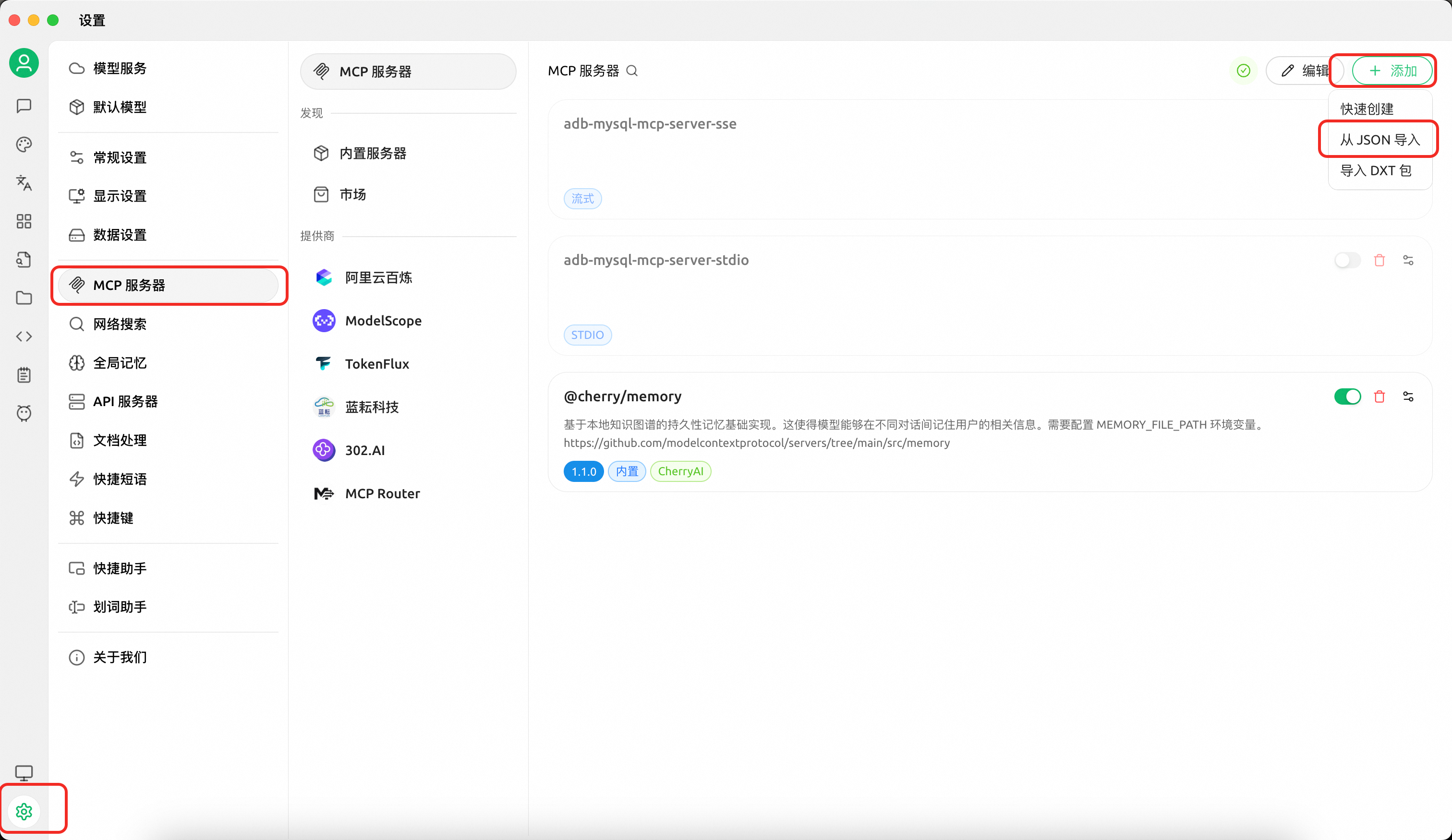
Task: Open the chat assistant sidebar icon
Action: tap(24, 106)
